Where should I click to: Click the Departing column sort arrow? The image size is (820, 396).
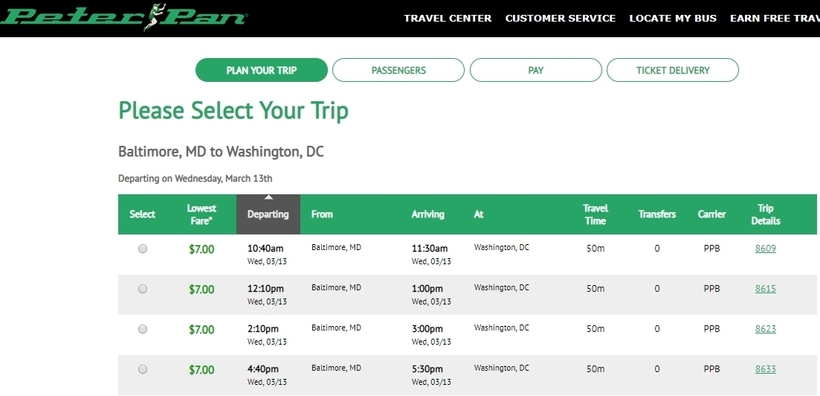pos(268,198)
